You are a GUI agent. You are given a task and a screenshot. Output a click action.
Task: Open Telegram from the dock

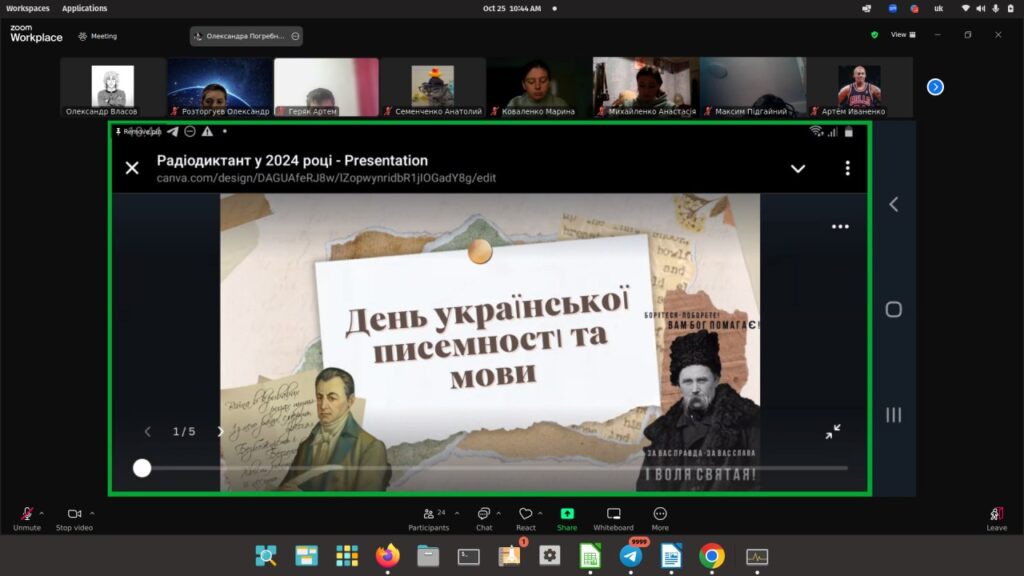(630, 556)
